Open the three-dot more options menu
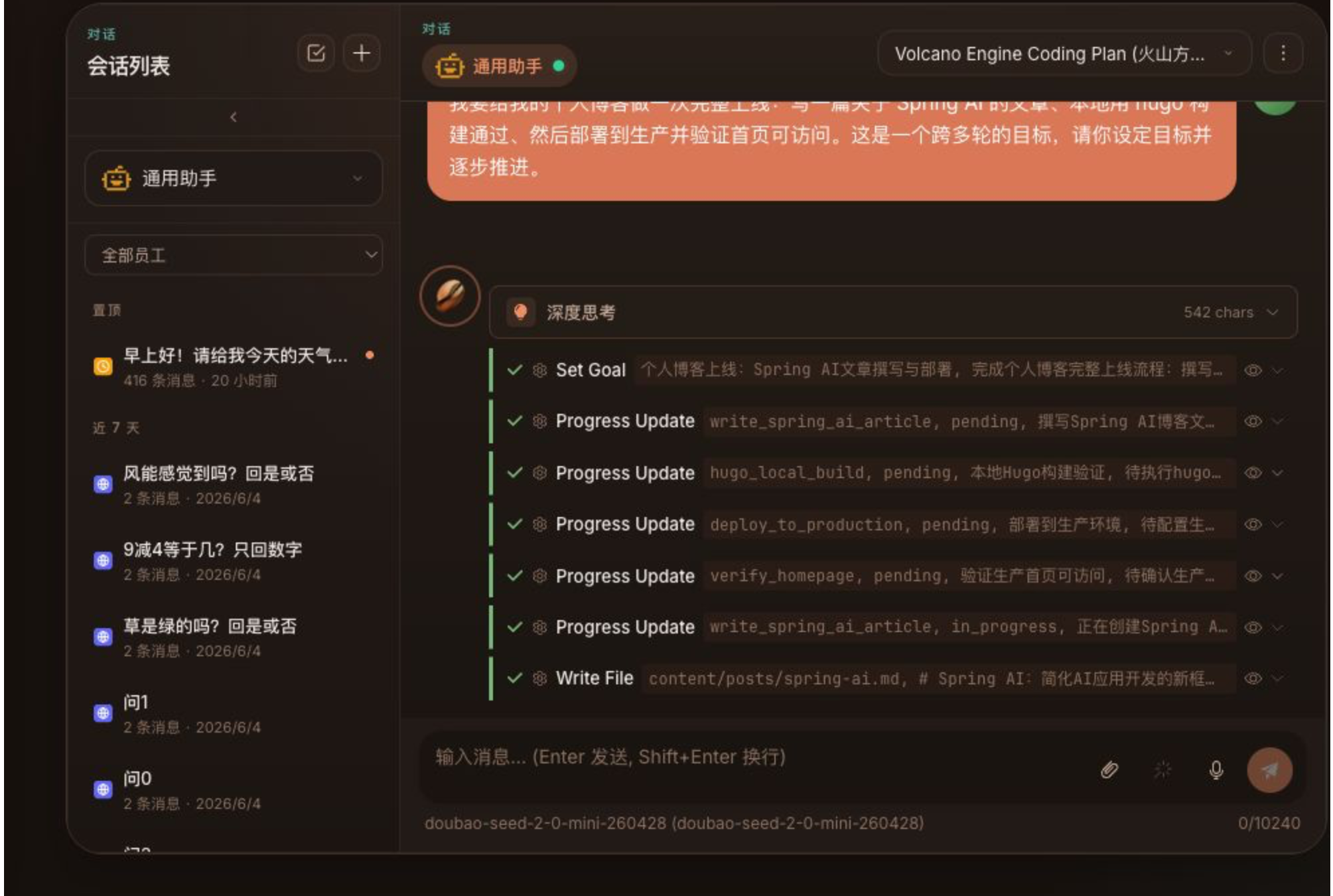This screenshot has width=1333, height=896. [1283, 54]
